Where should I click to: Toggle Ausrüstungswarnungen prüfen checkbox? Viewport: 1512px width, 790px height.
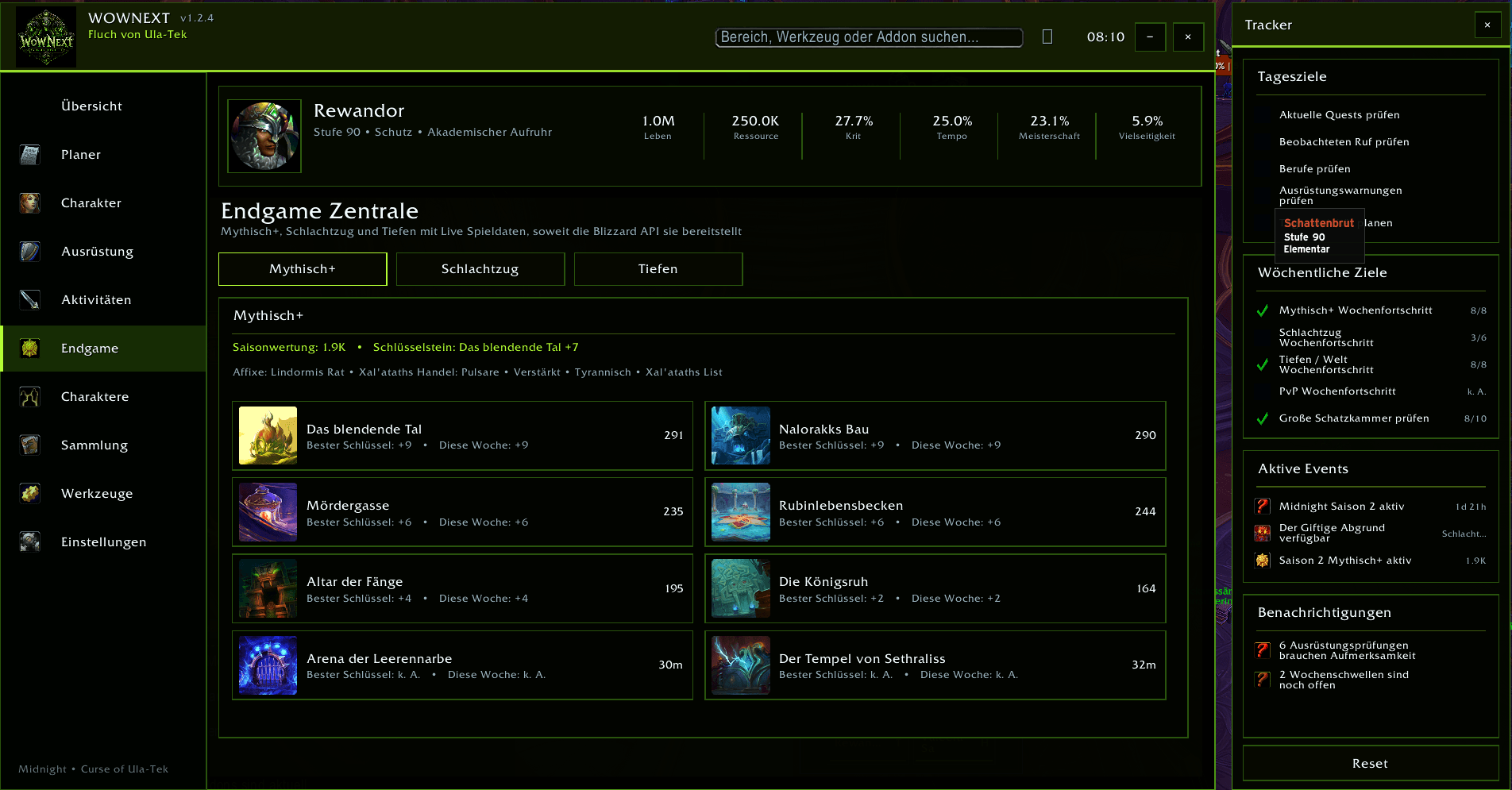click(1263, 196)
